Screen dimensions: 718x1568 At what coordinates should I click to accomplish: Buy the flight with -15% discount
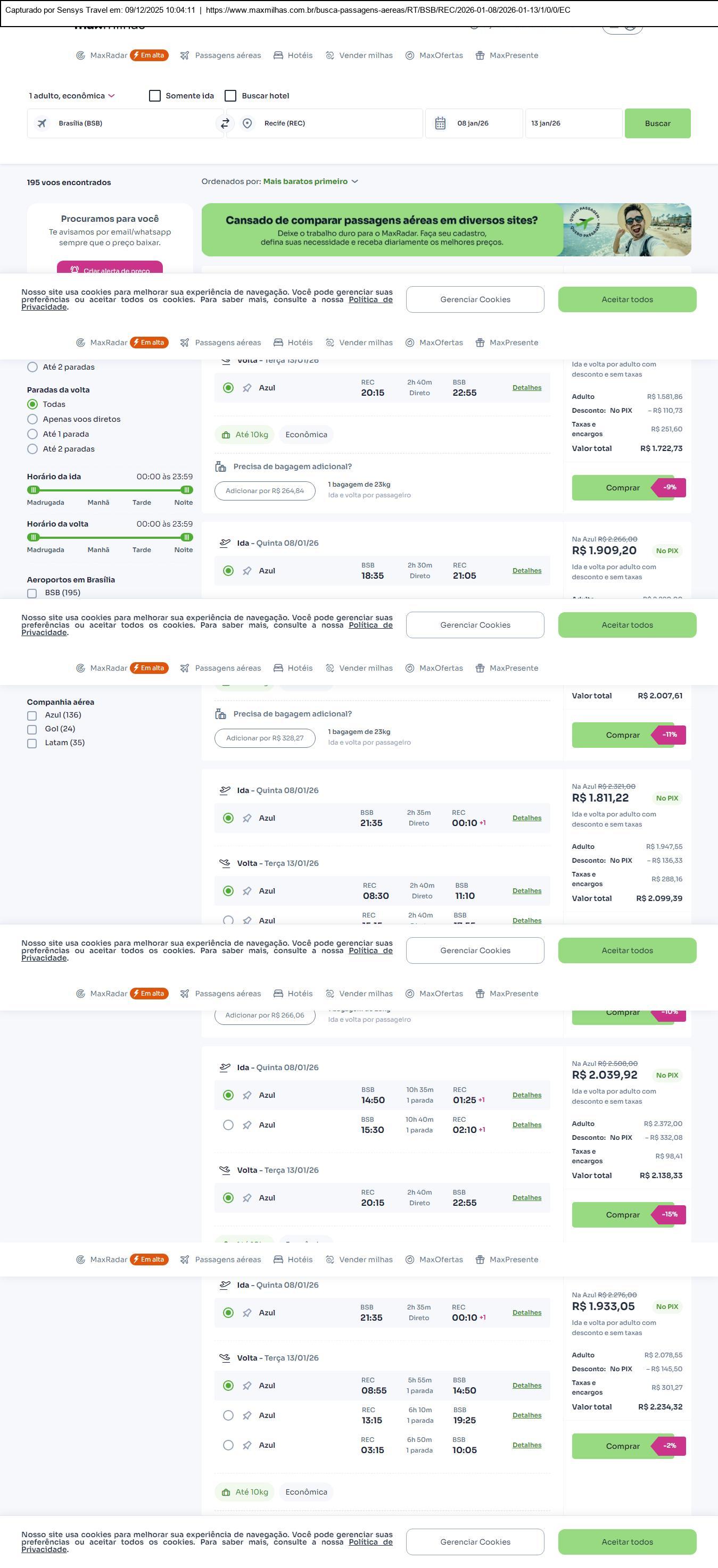622,1215
